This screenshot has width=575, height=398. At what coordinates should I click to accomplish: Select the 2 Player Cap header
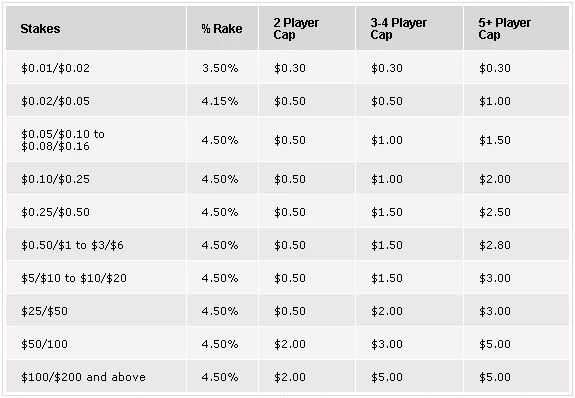click(307, 28)
